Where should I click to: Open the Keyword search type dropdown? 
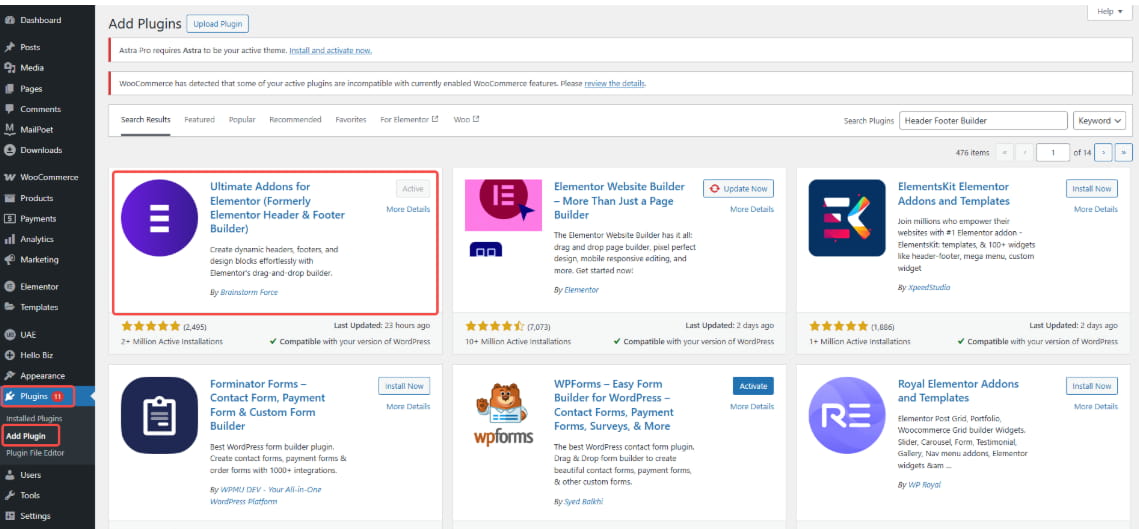(1099, 121)
